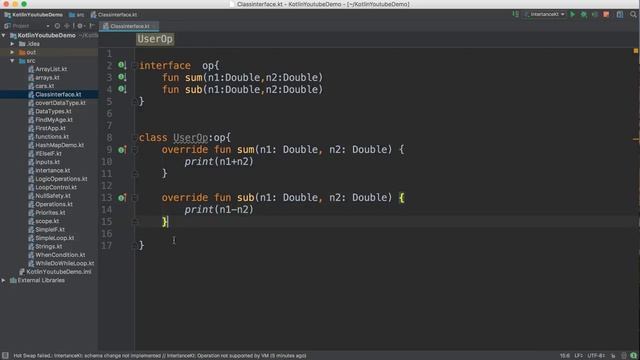Click the implemented marker icon on line 3
640x360 pixels.
coord(122,77)
